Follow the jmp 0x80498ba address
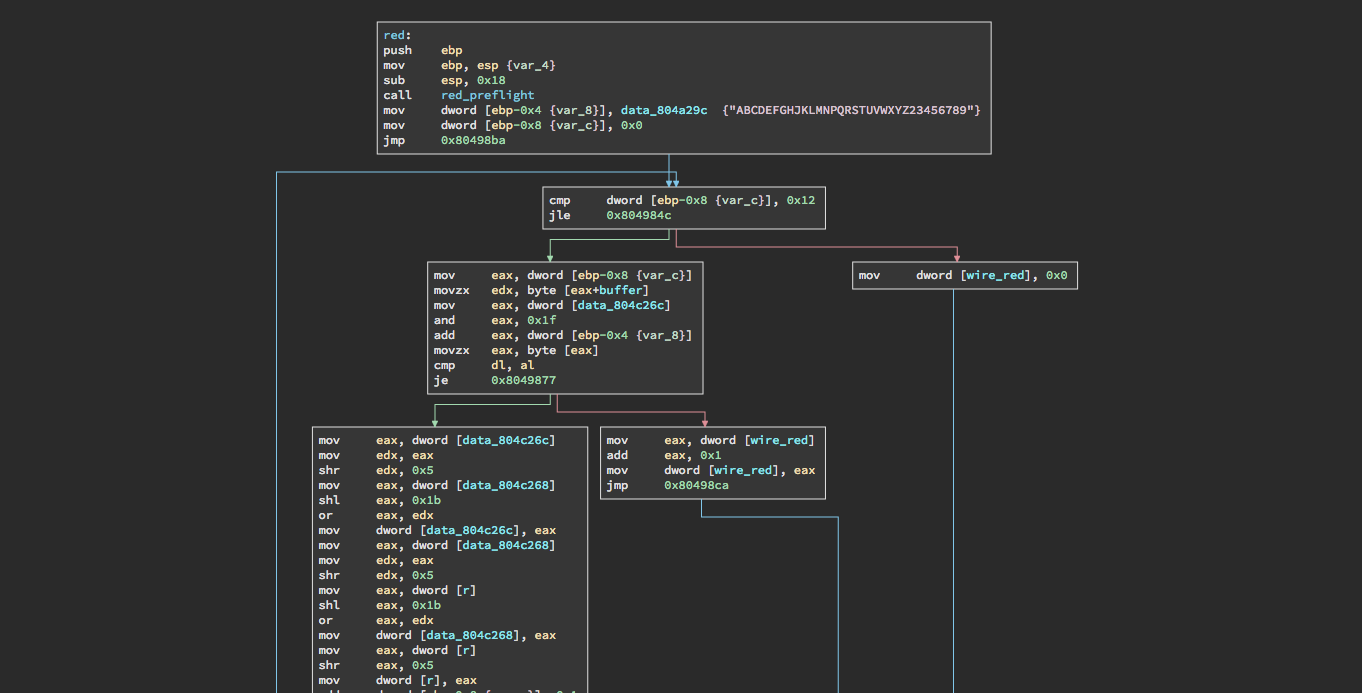Viewport: 1362px width, 693px height. click(x=473, y=140)
